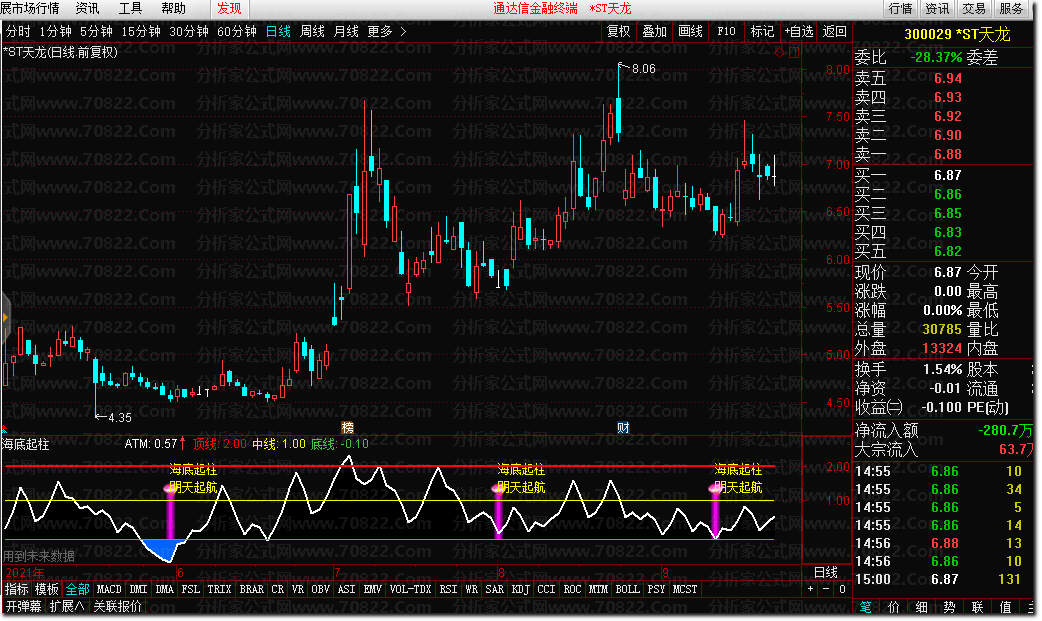The width and height of the screenshot is (1042, 621).
Task: Switch to the 15分钟 chart
Action: tap(141, 31)
